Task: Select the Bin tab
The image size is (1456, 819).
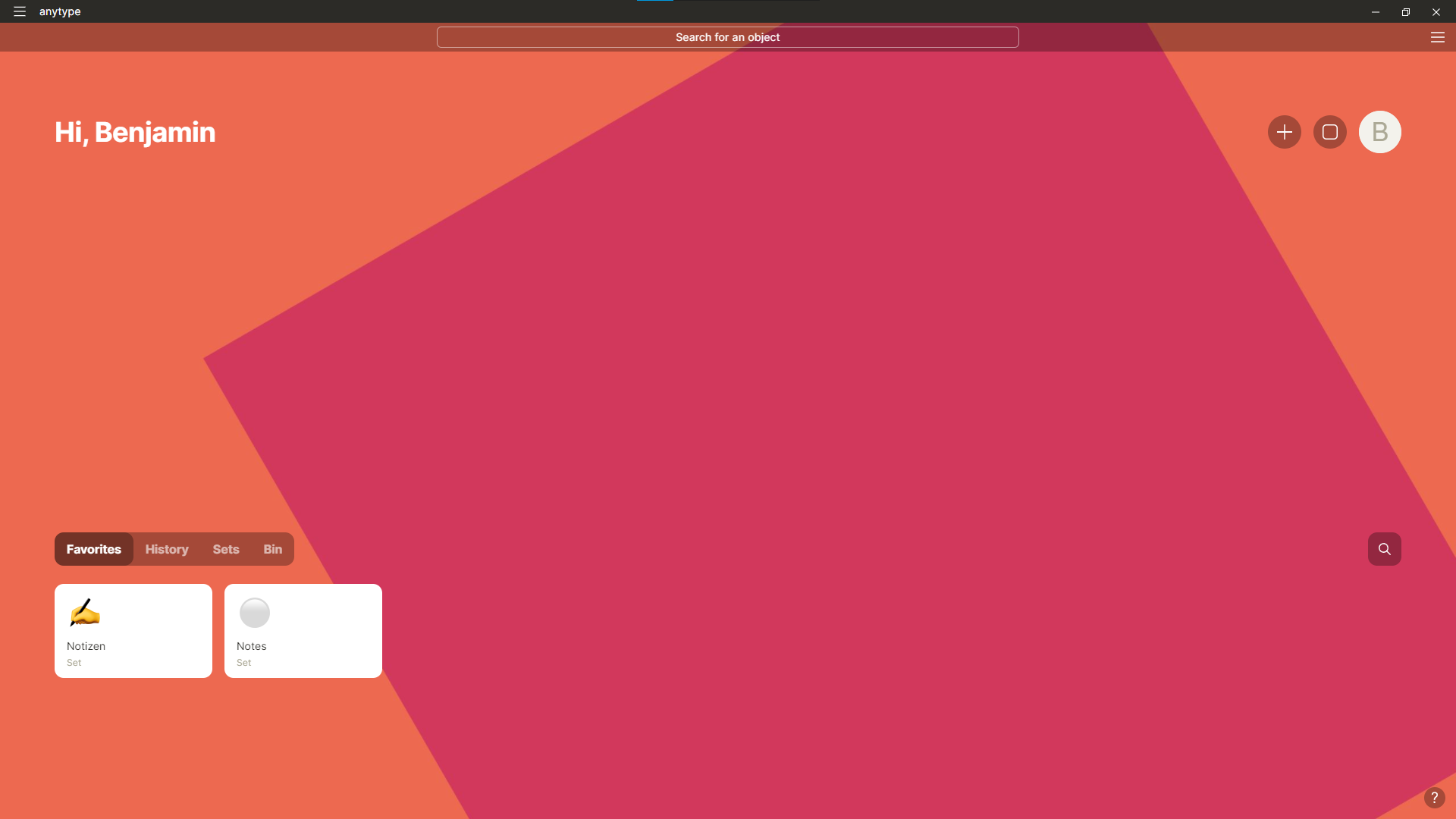Action: (272, 549)
